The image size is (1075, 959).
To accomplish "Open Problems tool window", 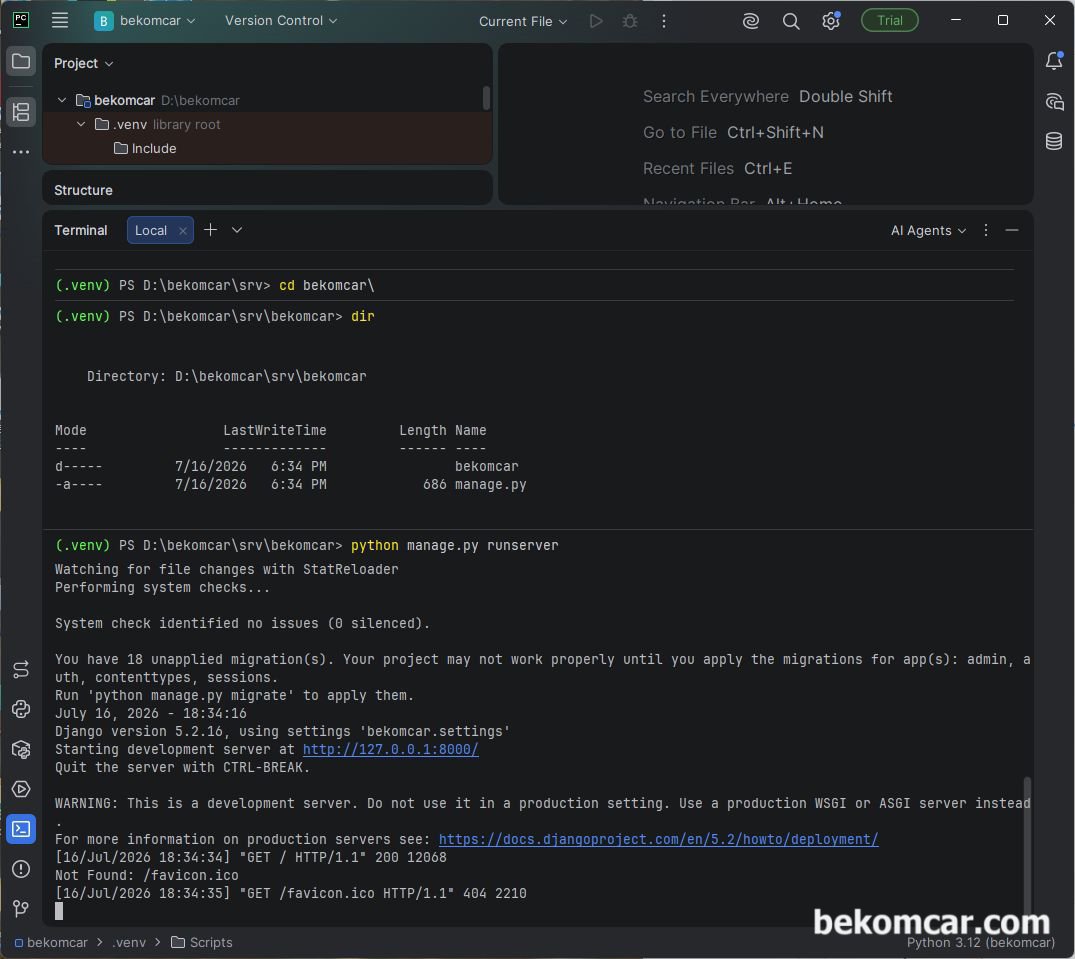I will (x=21, y=869).
